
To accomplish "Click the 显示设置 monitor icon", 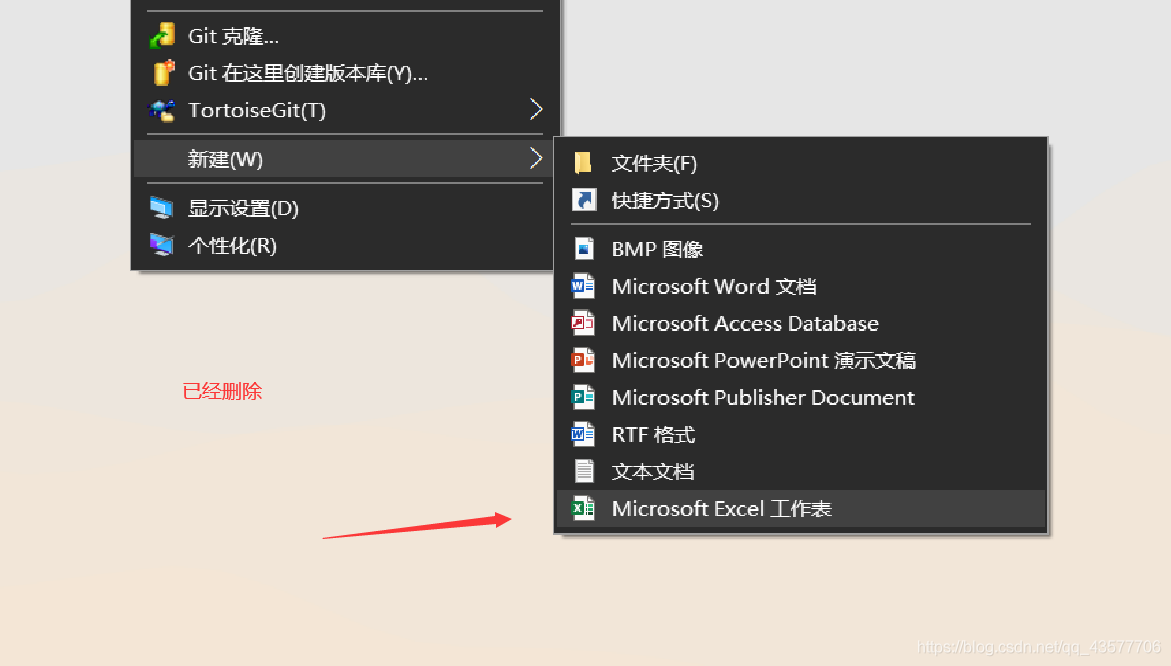I will click(164, 208).
